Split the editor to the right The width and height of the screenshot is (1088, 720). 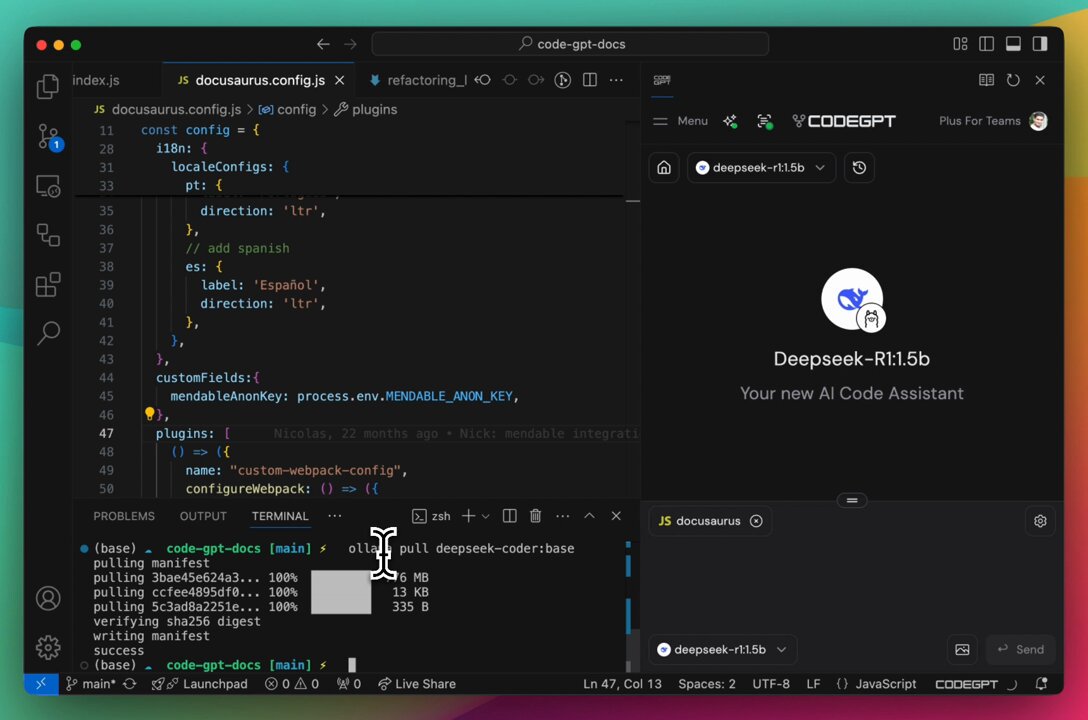point(590,80)
